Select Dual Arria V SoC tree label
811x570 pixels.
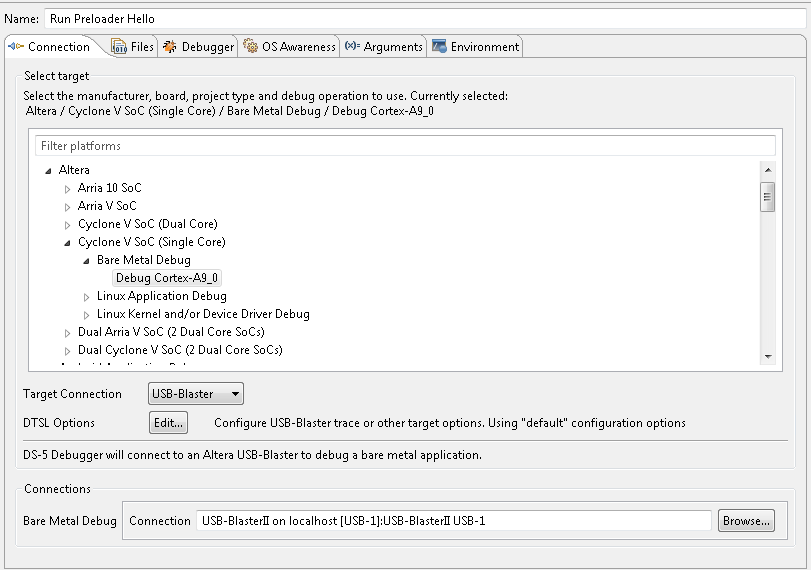[x=171, y=332]
